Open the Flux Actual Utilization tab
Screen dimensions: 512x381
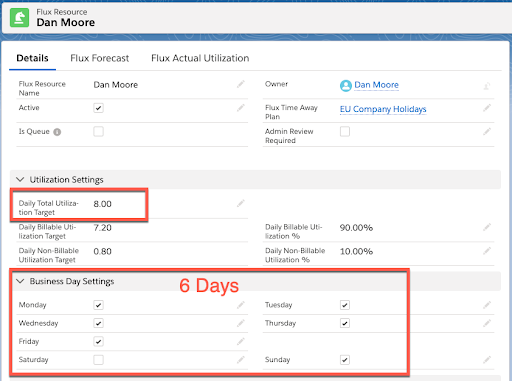pos(200,58)
